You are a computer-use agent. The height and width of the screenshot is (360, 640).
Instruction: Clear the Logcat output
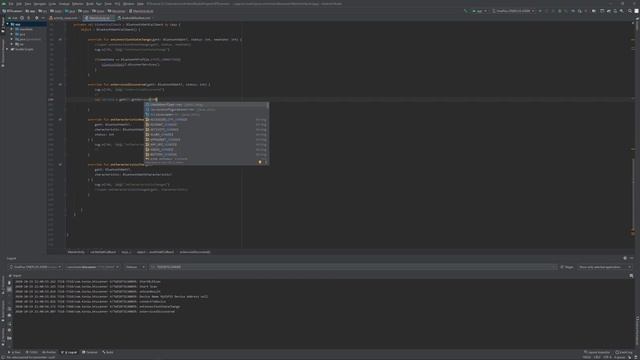click(9, 282)
